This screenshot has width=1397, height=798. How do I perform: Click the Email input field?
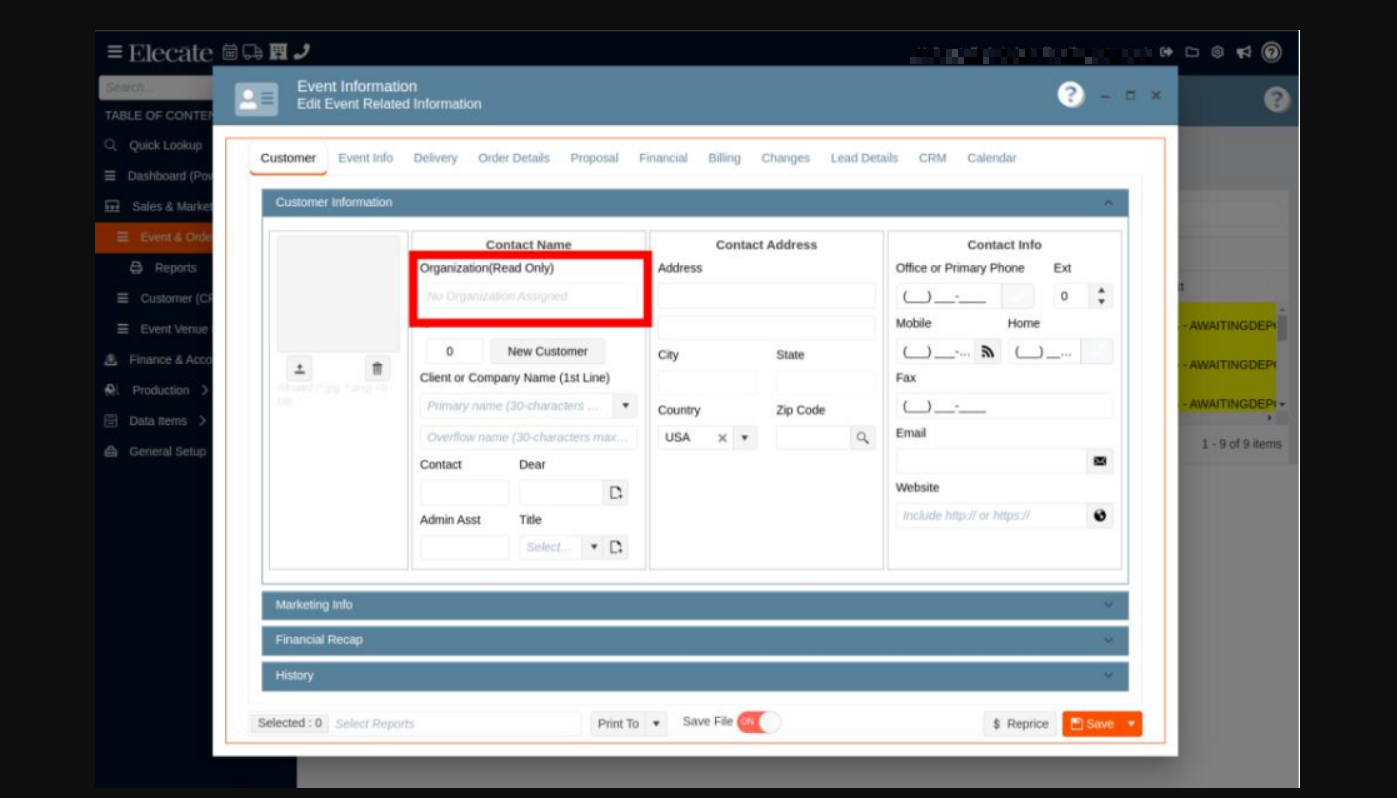pyautogui.click(x=990, y=461)
